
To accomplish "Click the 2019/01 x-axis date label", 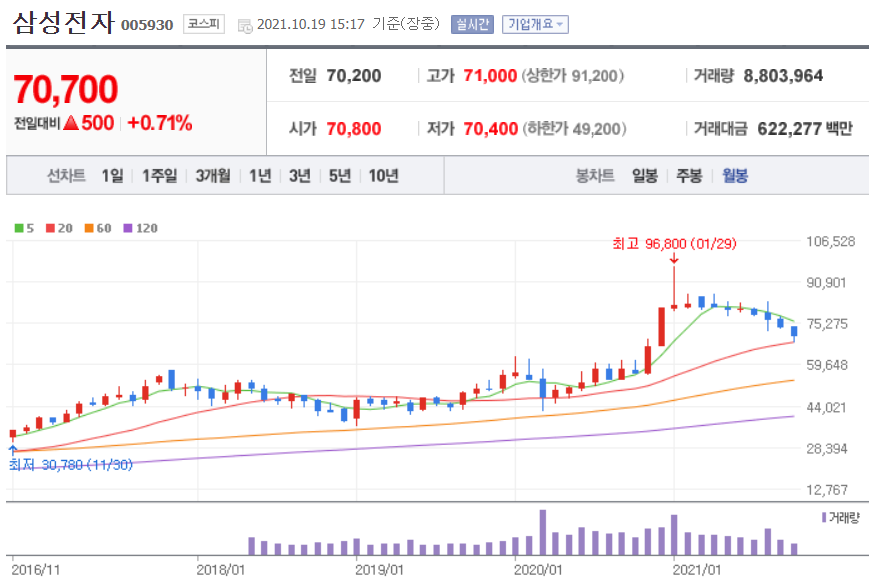I will tap(379, 570).
